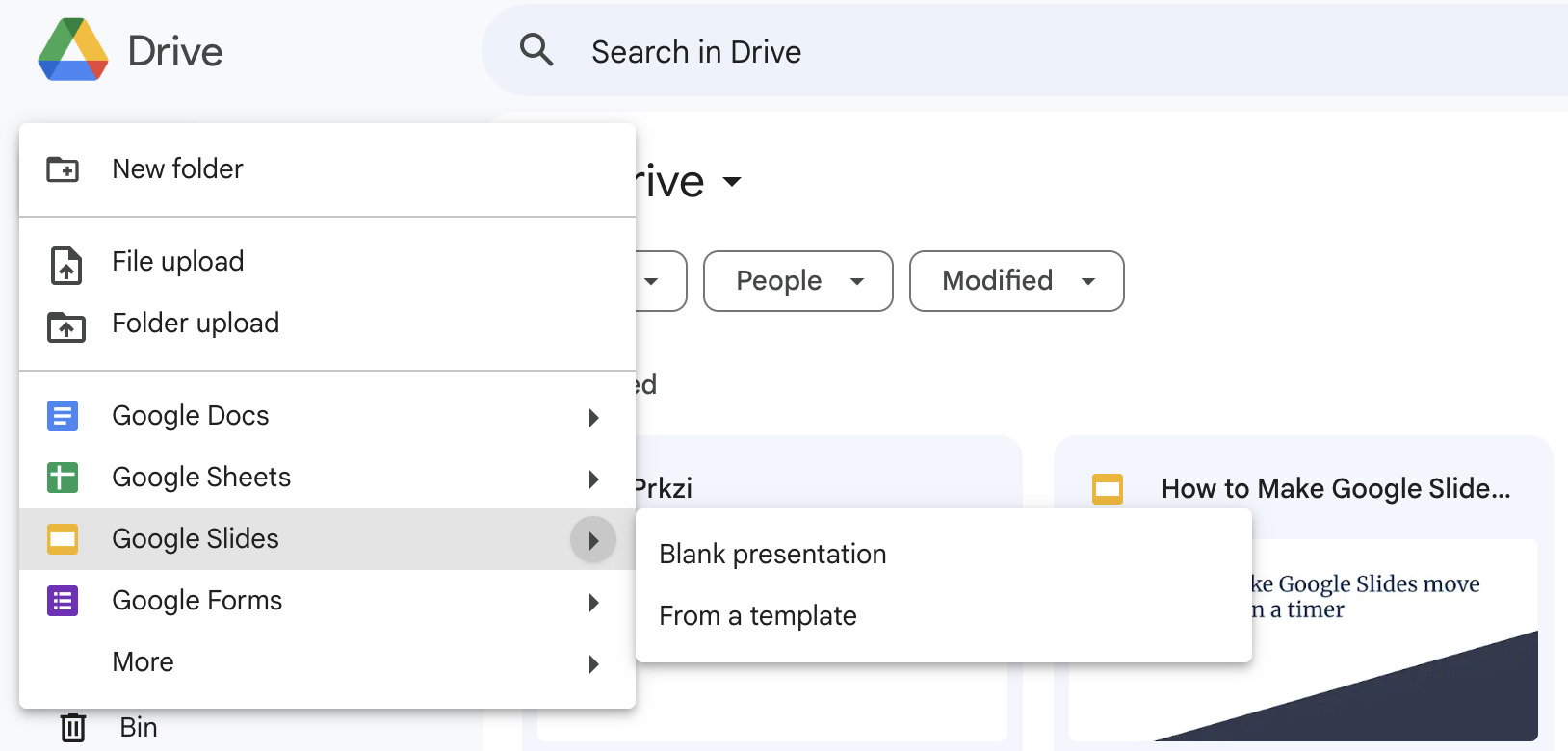Click the Drive product name text
The image size is (1568, 751).
pos(175,51)
